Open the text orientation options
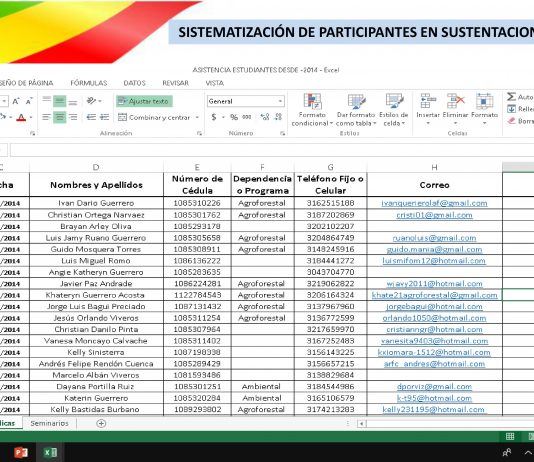The height and width of the screenshot is (462, 534). (94, 101)
